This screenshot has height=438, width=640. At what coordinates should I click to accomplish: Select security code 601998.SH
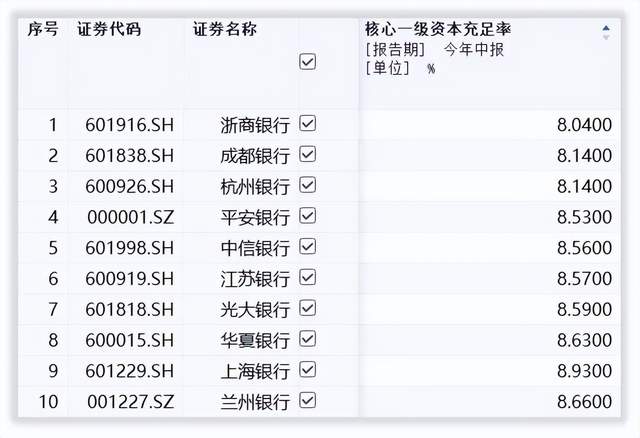tap(130, 248)
